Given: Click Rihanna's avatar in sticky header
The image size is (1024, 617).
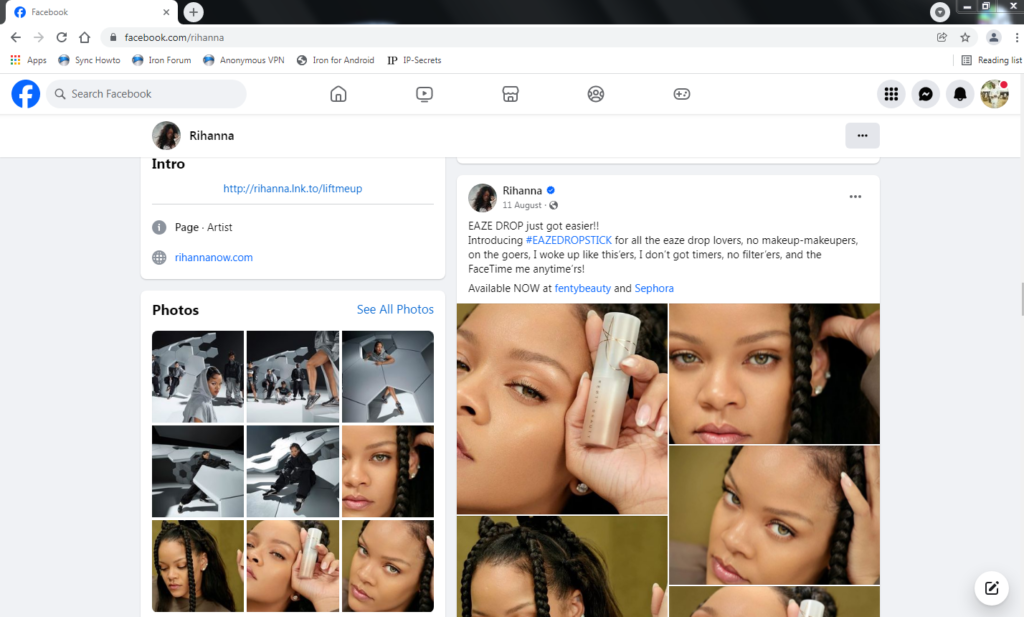Looking at the screenshot, I should 166,136.
